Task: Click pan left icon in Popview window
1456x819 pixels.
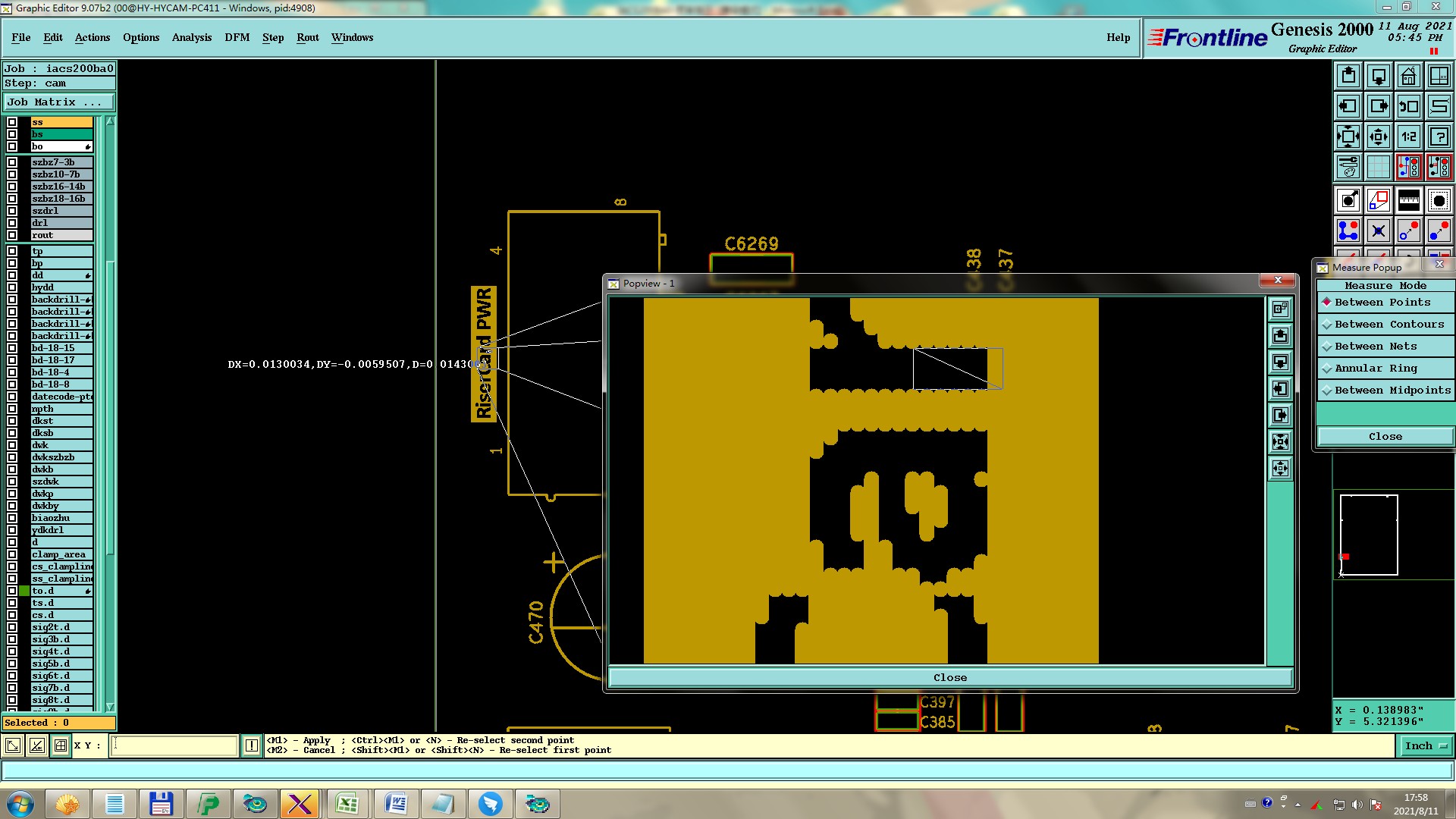Action: pyautogui.click(x=1280, y=388)
